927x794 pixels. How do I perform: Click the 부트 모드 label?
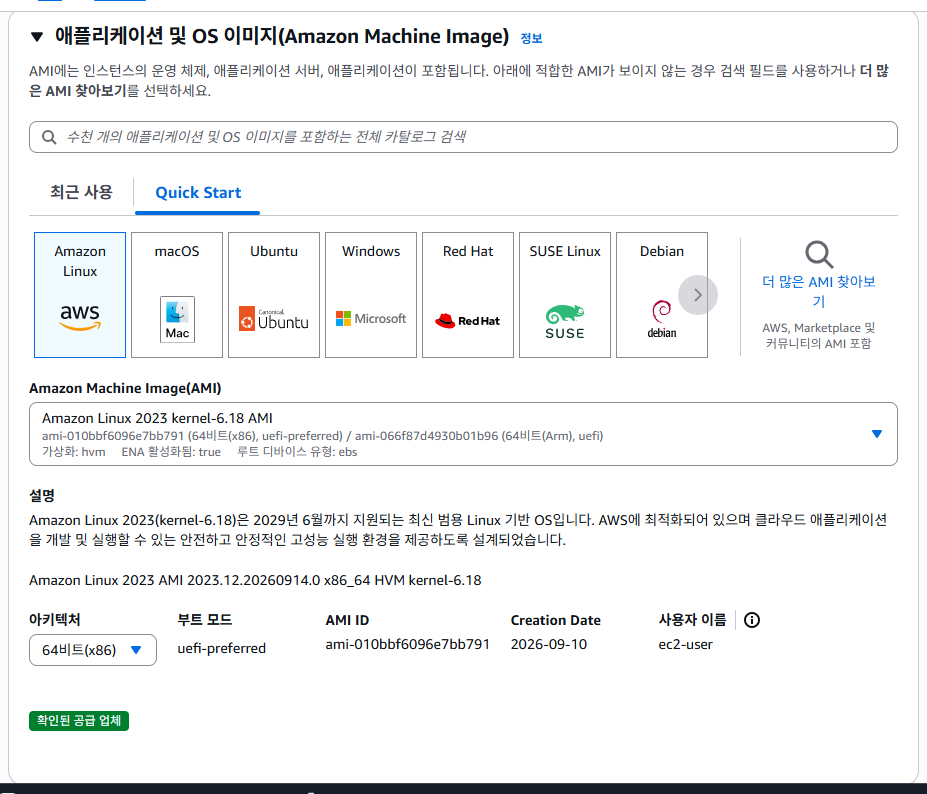tap(205, 620)
